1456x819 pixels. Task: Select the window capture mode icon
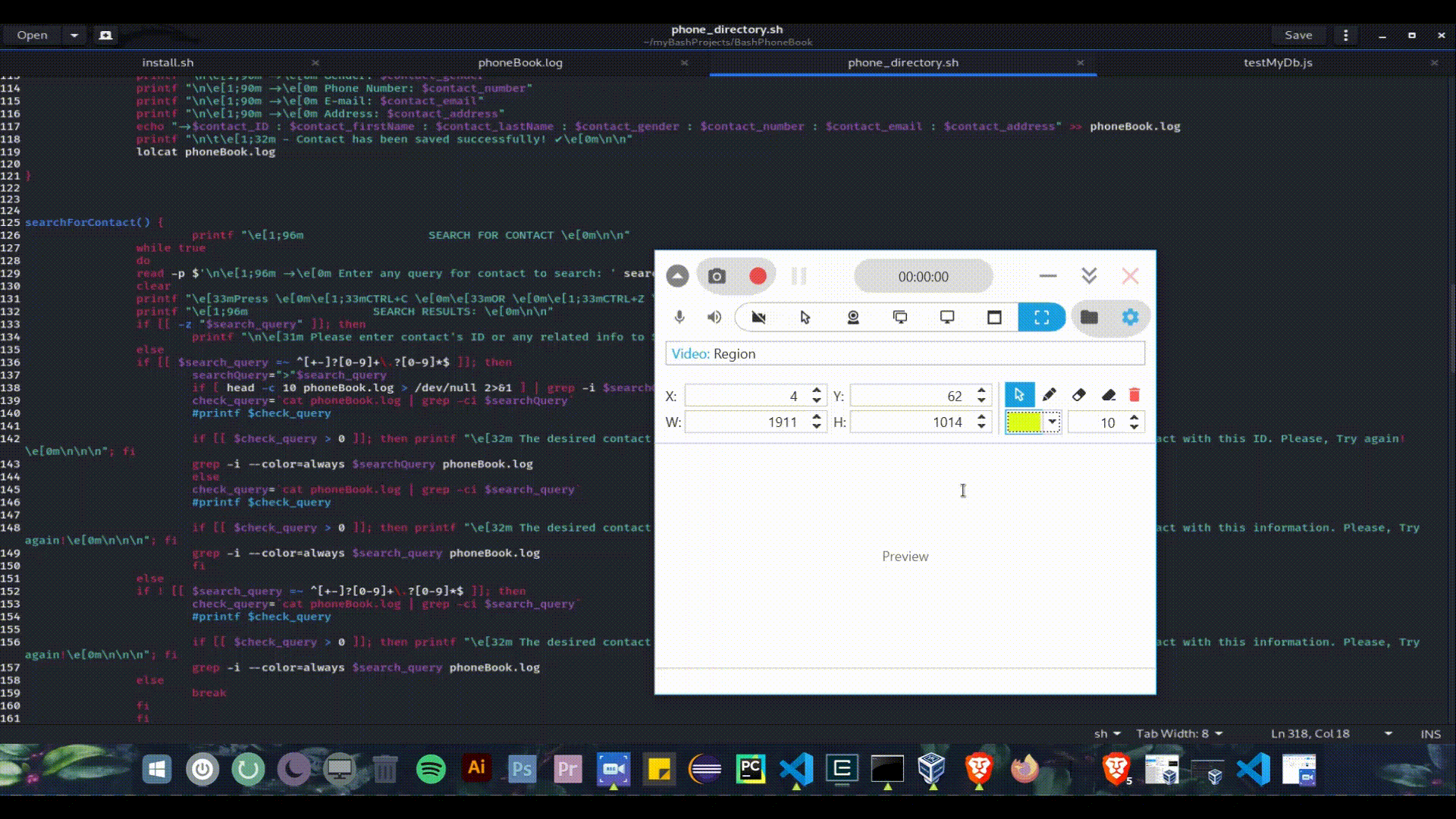click(x=993, y=317)
